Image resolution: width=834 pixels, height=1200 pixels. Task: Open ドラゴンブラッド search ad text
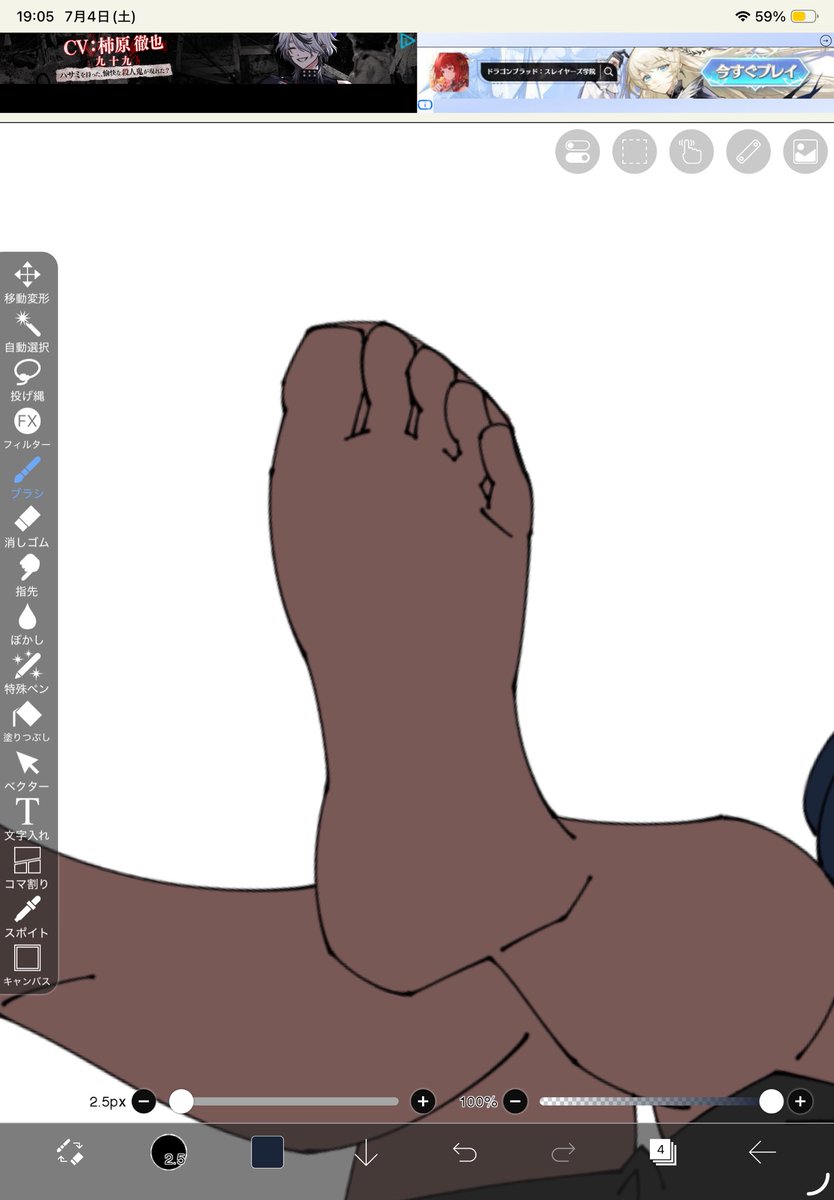540,72
